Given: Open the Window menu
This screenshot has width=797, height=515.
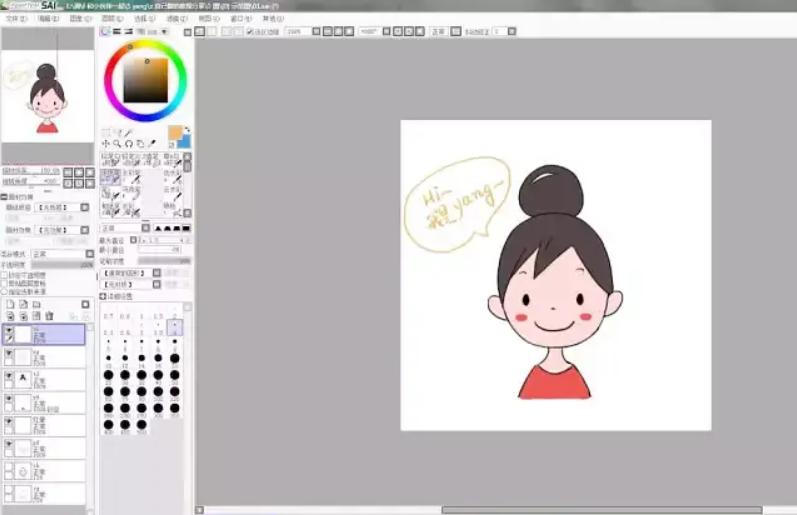Looking at the screenshot, I should point(241,18).
